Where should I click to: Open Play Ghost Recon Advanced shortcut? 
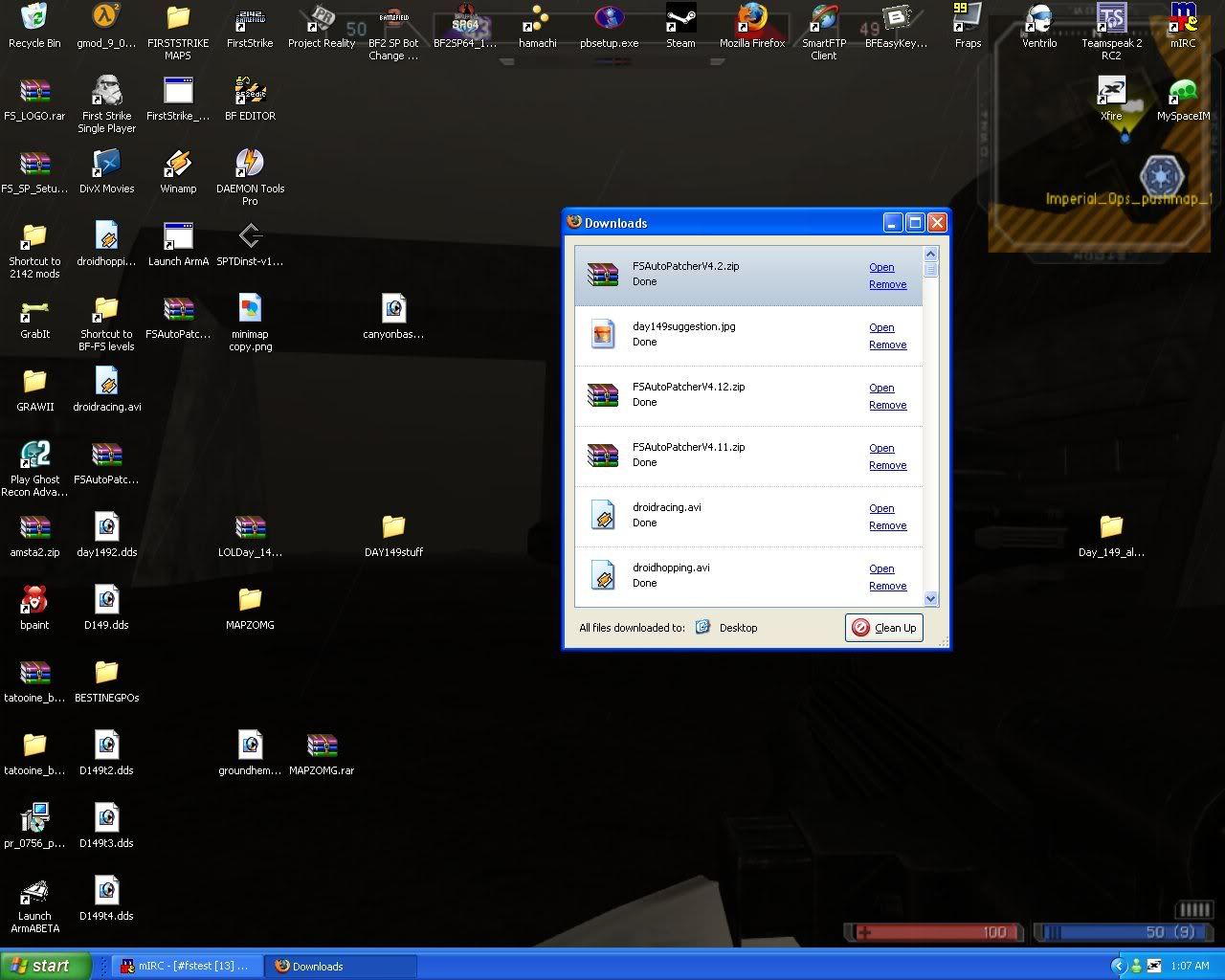pyautogui.click(x=34, y=468)
